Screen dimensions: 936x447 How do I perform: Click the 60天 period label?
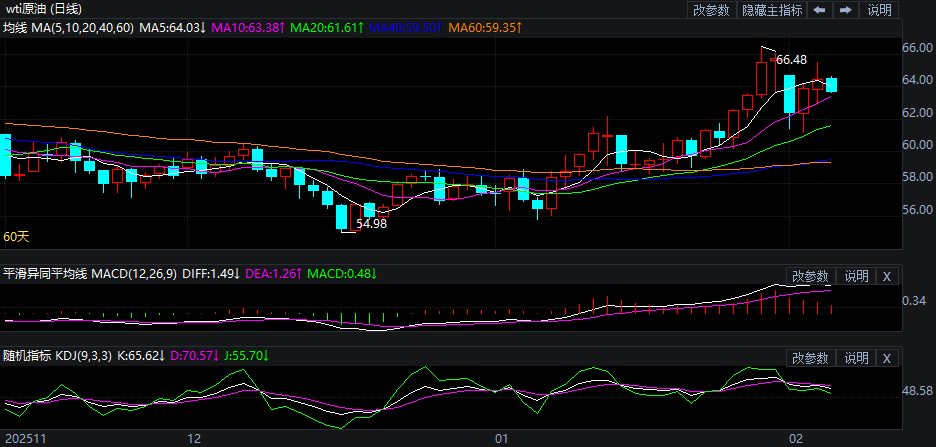pyautogui.click(x=16, y=237)
